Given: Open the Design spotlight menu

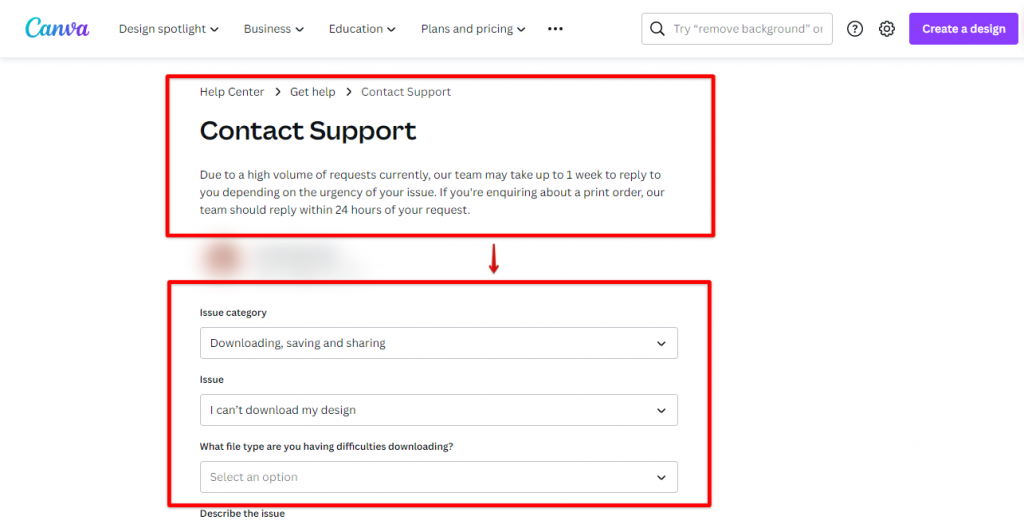Looking at the screenshot, I should click(168, 29).
